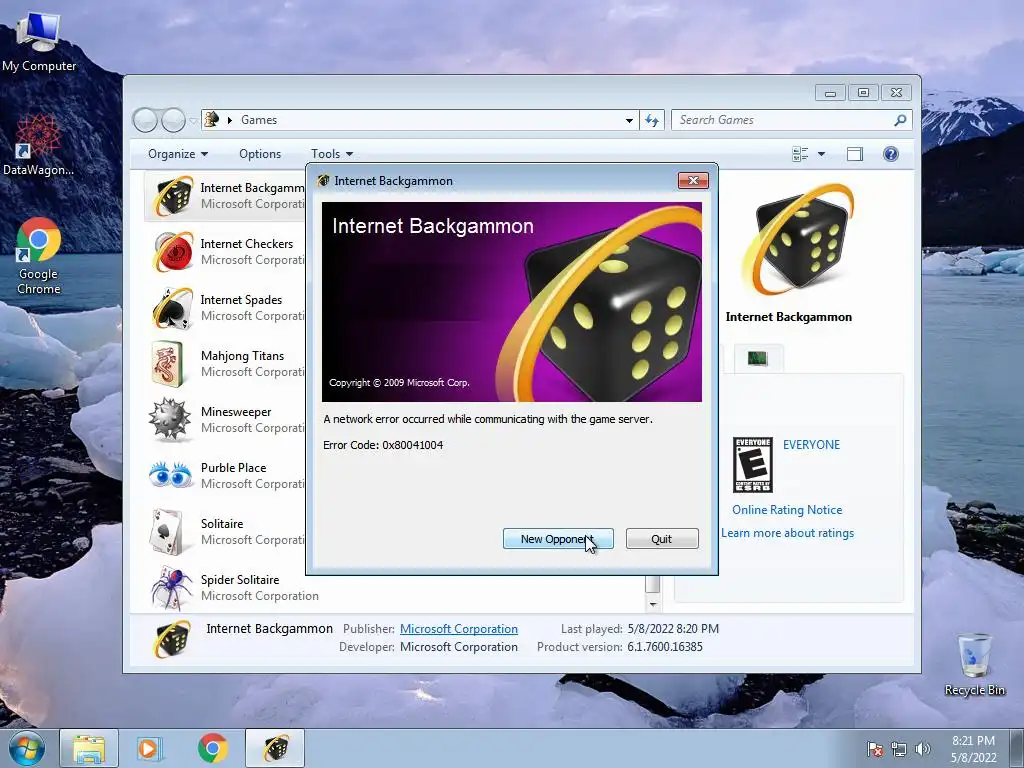Open Chrome from the taskbar
The image size is (1024, 768).
tap(212, 748)
